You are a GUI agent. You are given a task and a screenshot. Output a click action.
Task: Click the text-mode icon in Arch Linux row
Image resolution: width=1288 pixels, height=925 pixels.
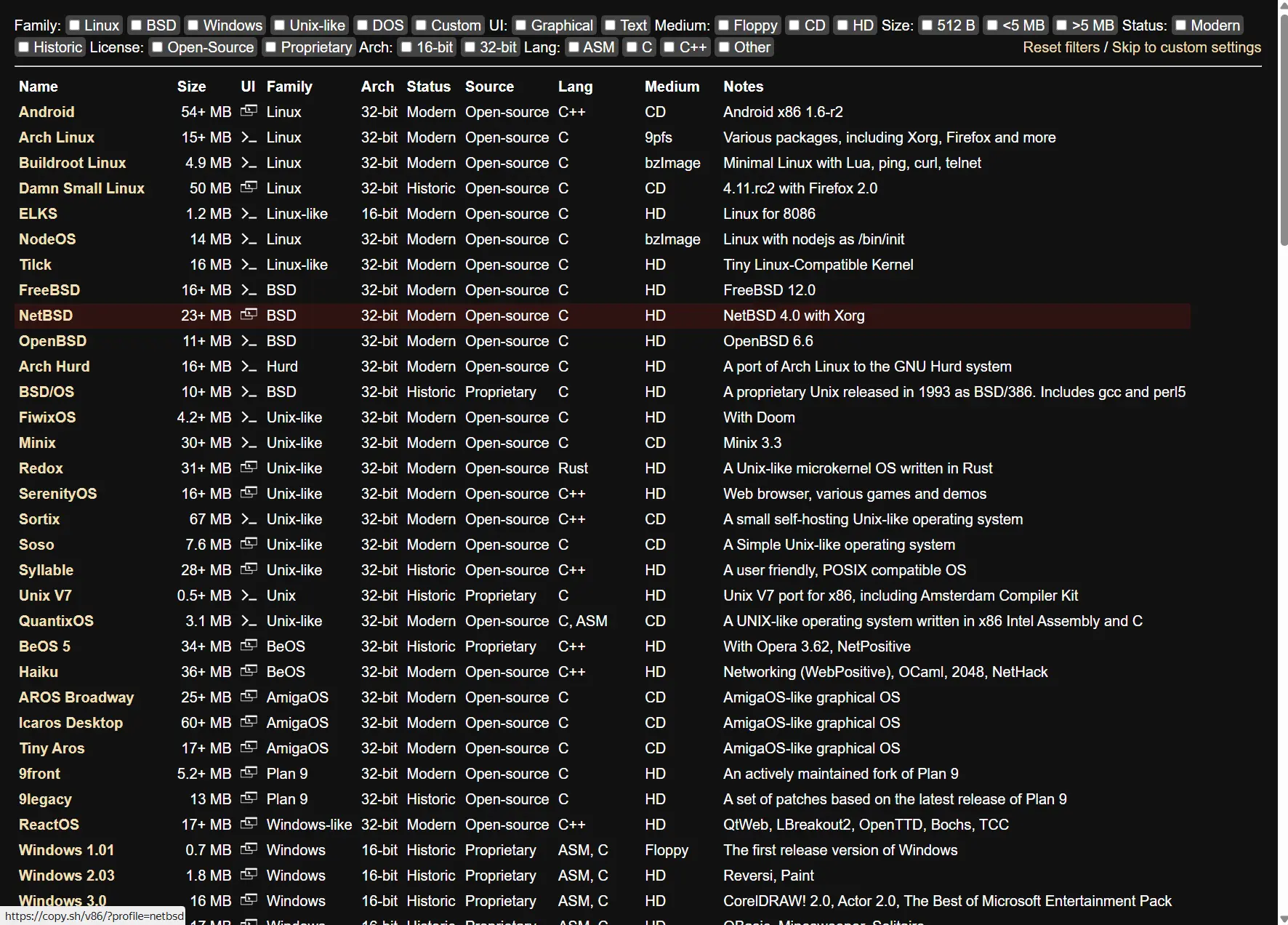point(249,137)
